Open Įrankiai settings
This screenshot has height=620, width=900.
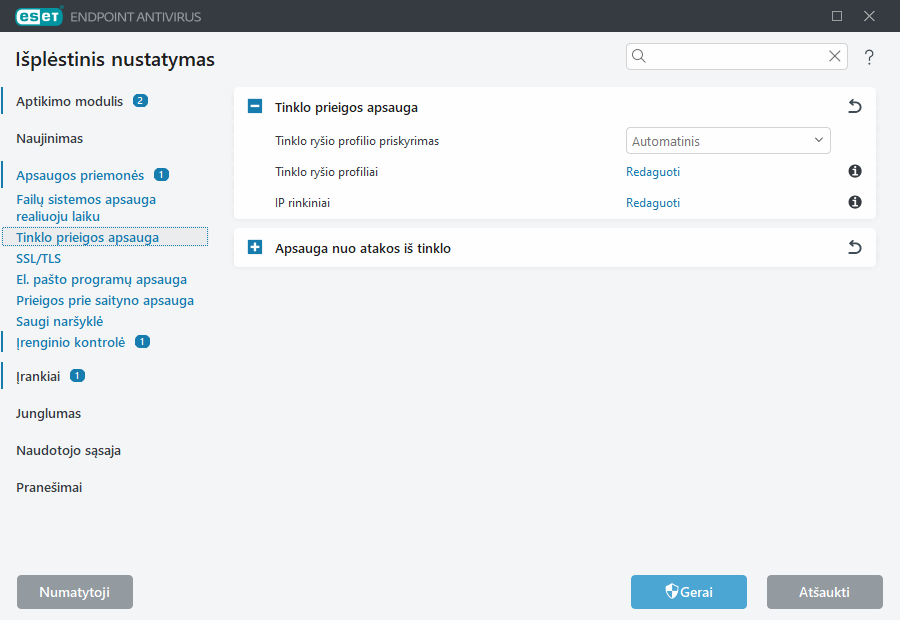(x=38, y=377)
